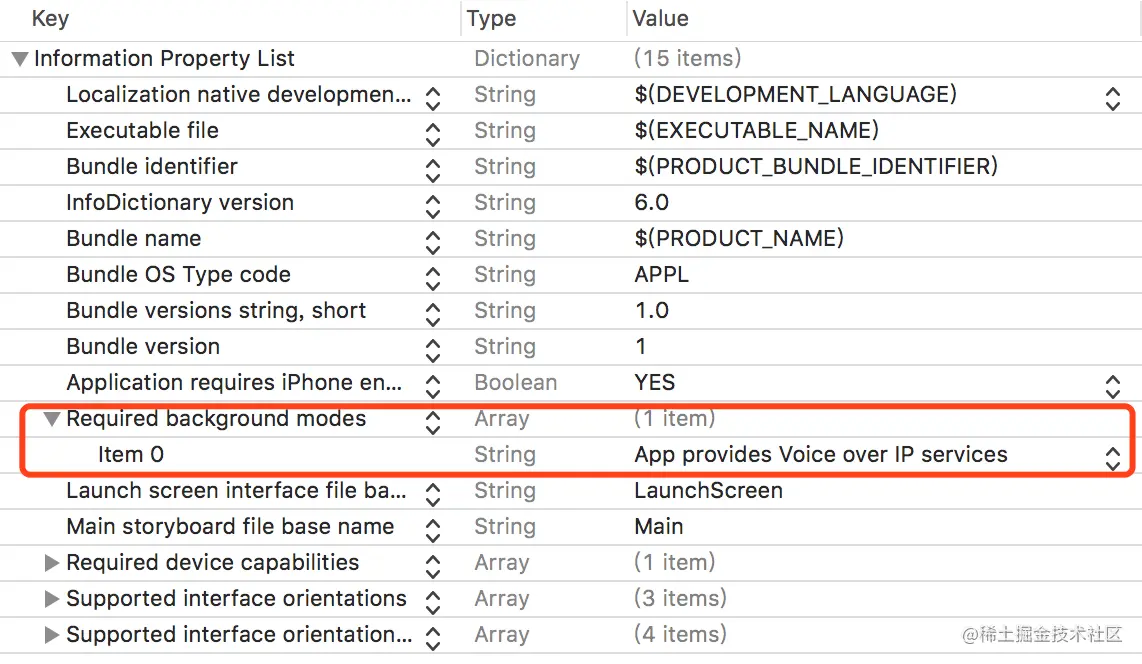The height and width of the screenshot is (664, 1142).
Task: Click the Type column header
Action: (491, 19)
